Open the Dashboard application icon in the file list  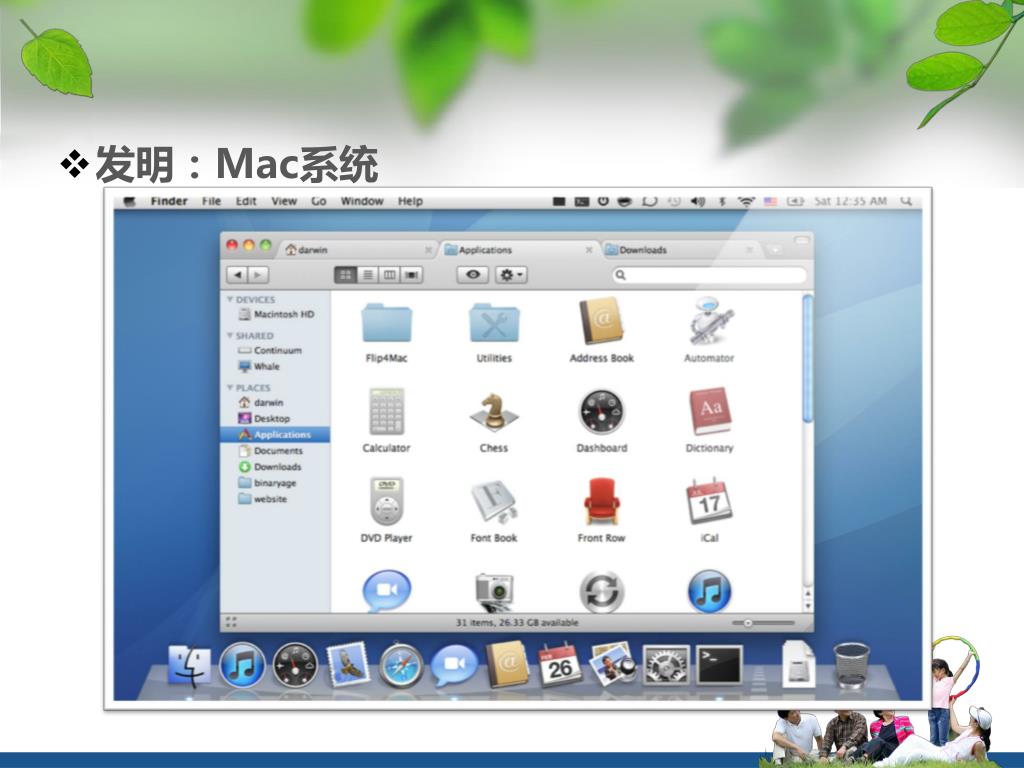[601, 412]
